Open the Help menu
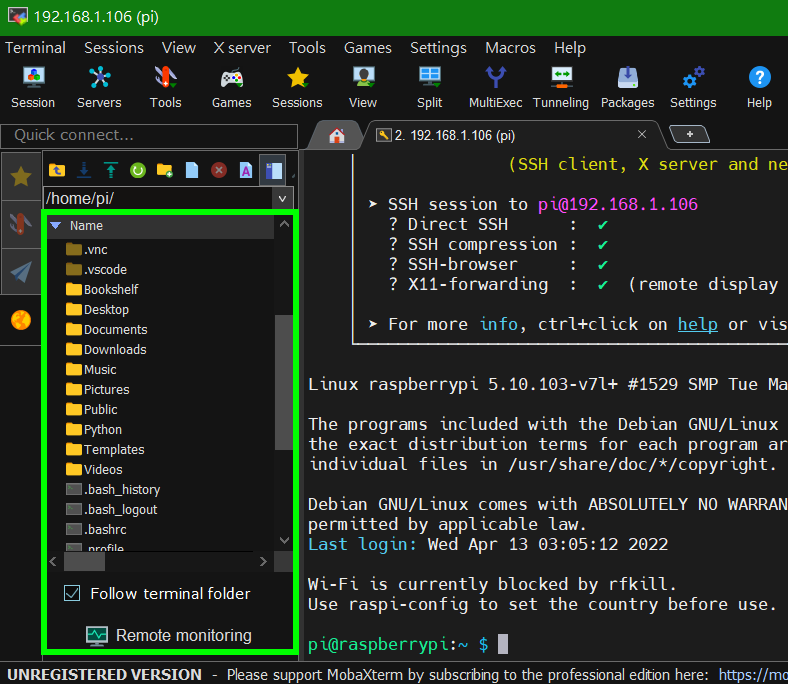This screenshot has height=684, width=788. 570,48
